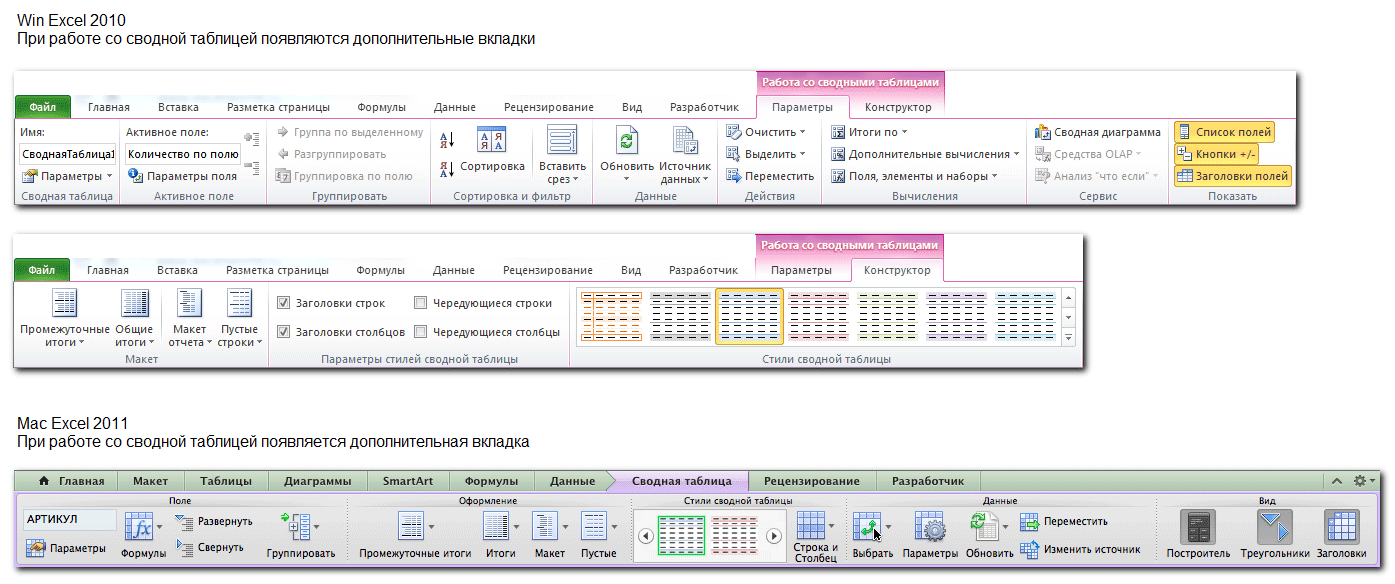Click the Windows Промежуточные итоги subtotals icon

(65, 303)
